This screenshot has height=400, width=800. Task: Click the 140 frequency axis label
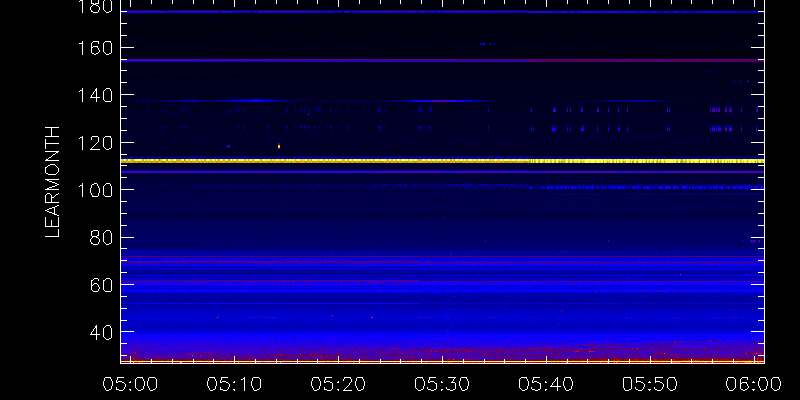coord(93,95)
